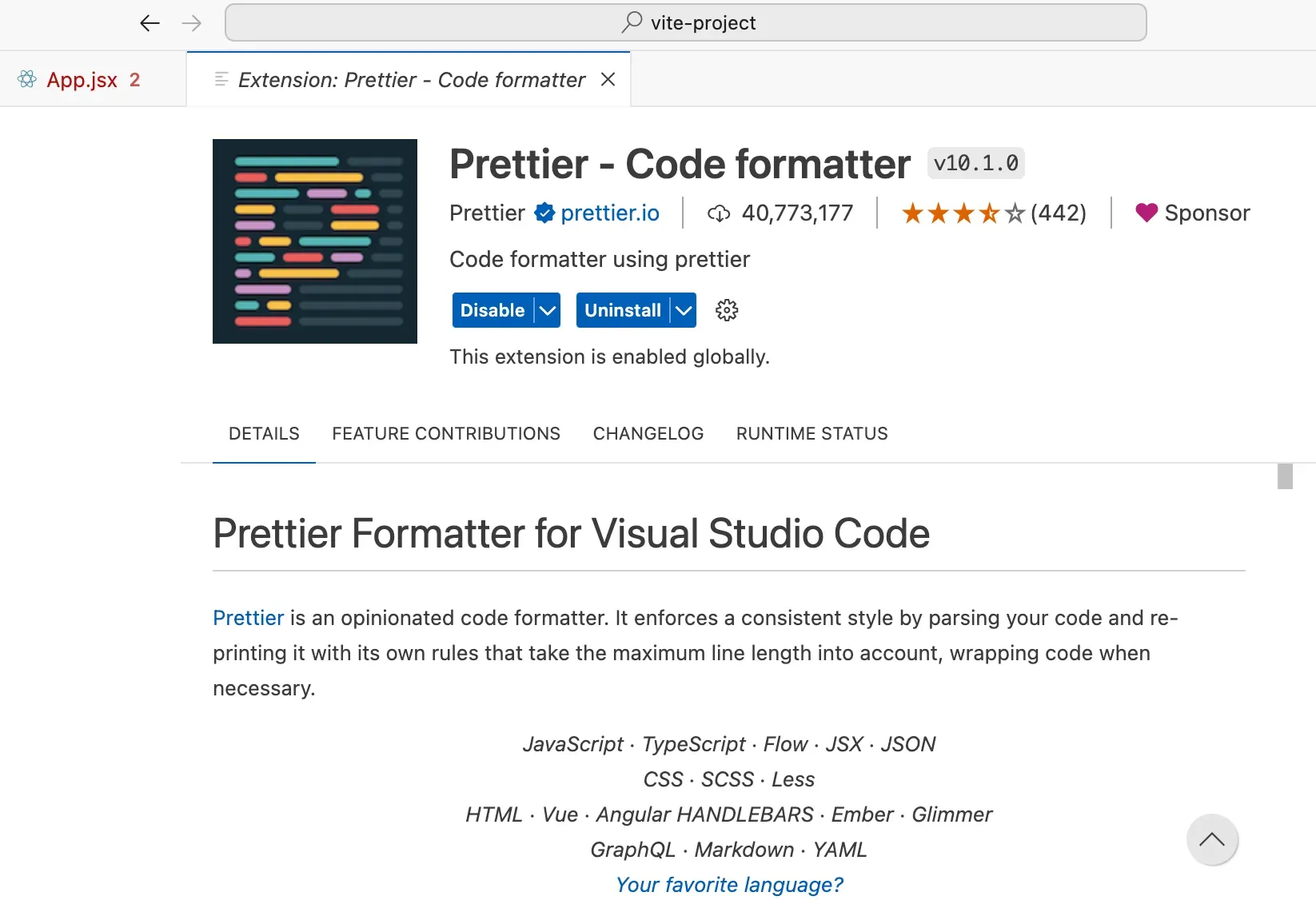Expand the Disable dropdown arrow
Screen dimensions: 1316x900
point(548,310)
